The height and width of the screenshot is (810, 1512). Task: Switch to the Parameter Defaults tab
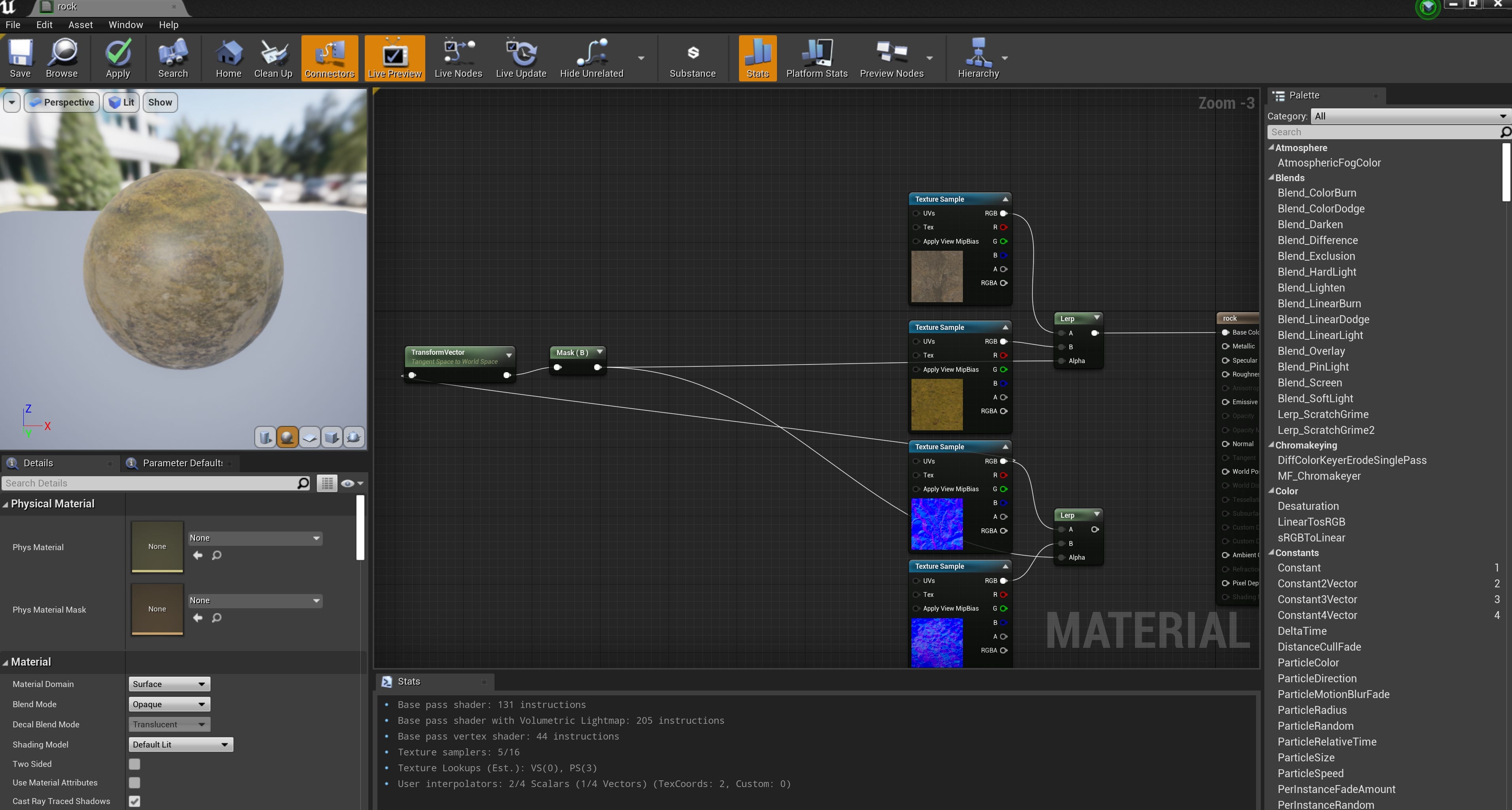(x=182, y=463)
